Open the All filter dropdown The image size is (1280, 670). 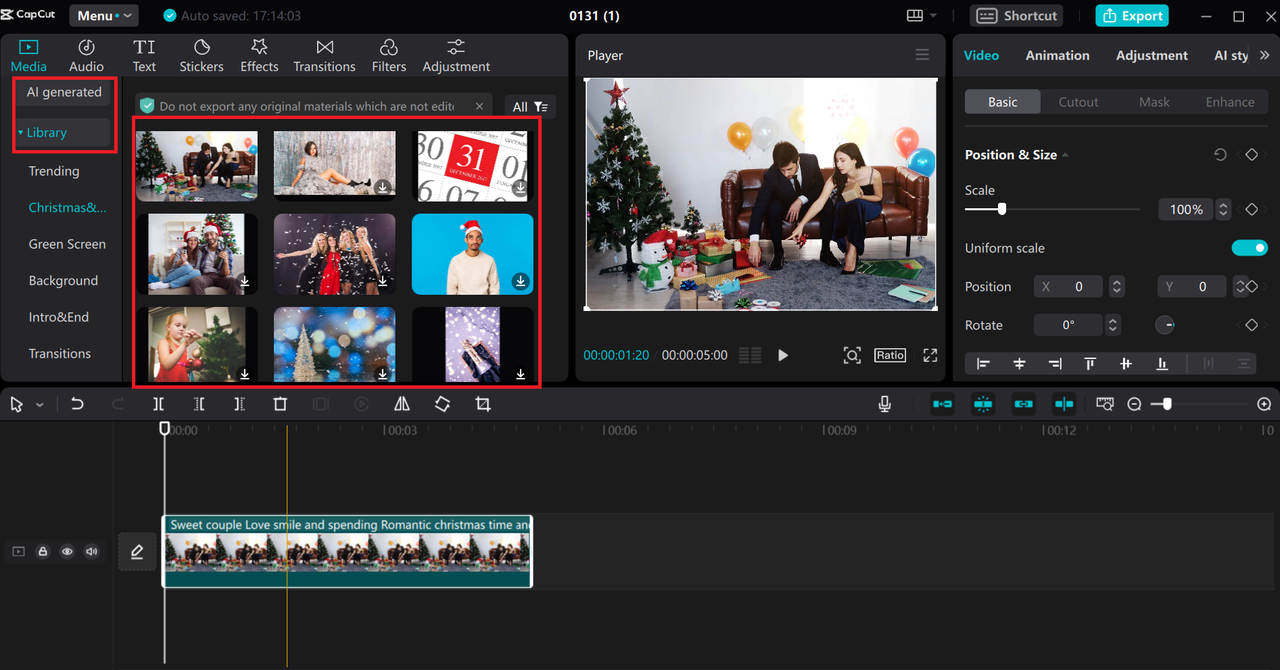(530, 106)
